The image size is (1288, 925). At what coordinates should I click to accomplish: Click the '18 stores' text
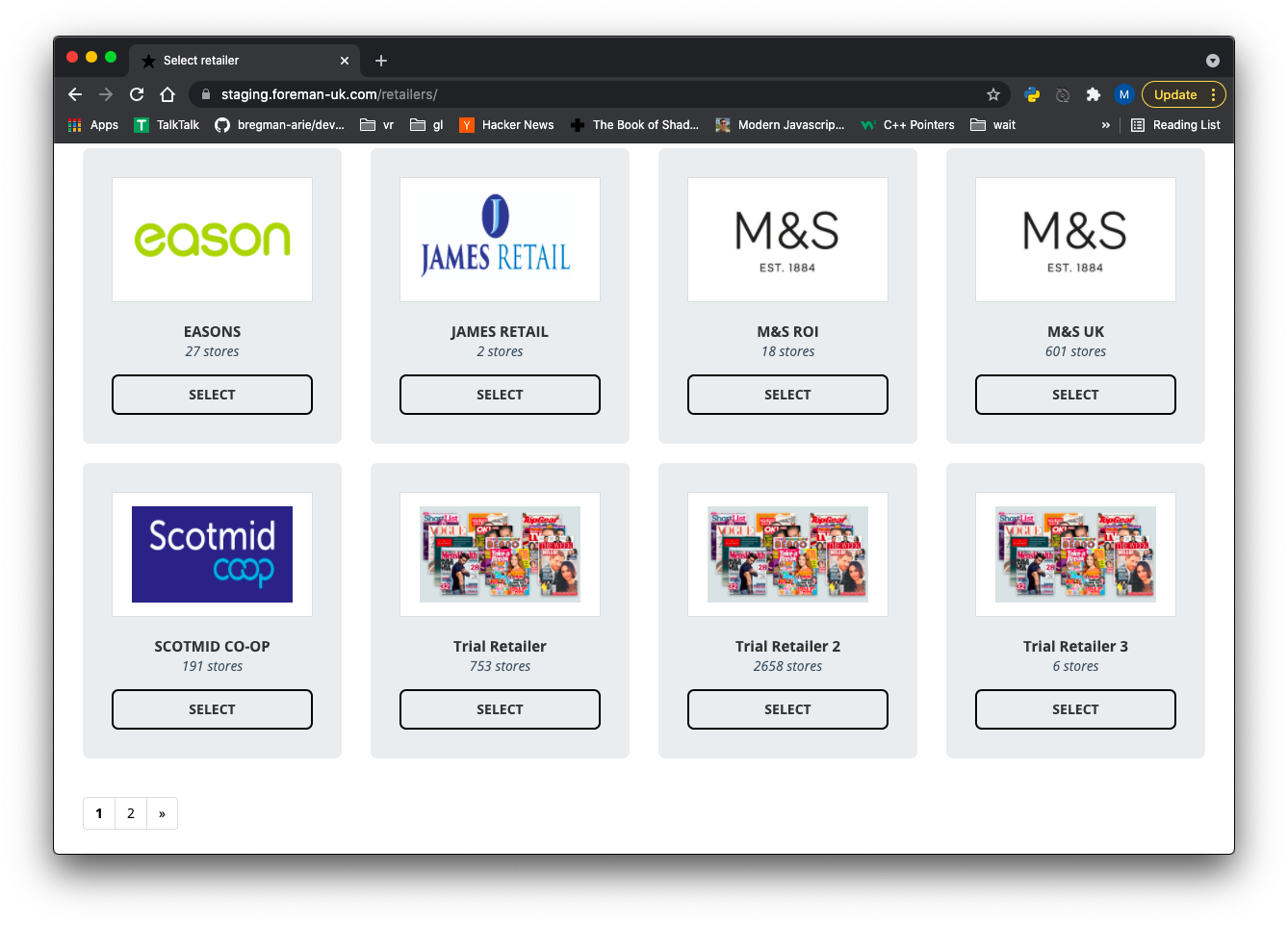pos(787,351)
